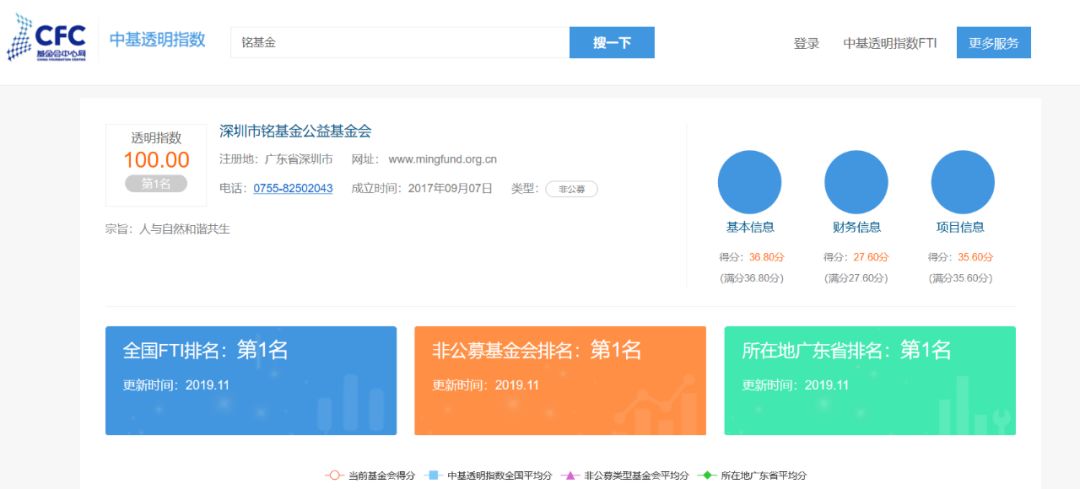The image size is (1080, 489).
Task: Click the 更多服务 button
Action: click(993, 43)
